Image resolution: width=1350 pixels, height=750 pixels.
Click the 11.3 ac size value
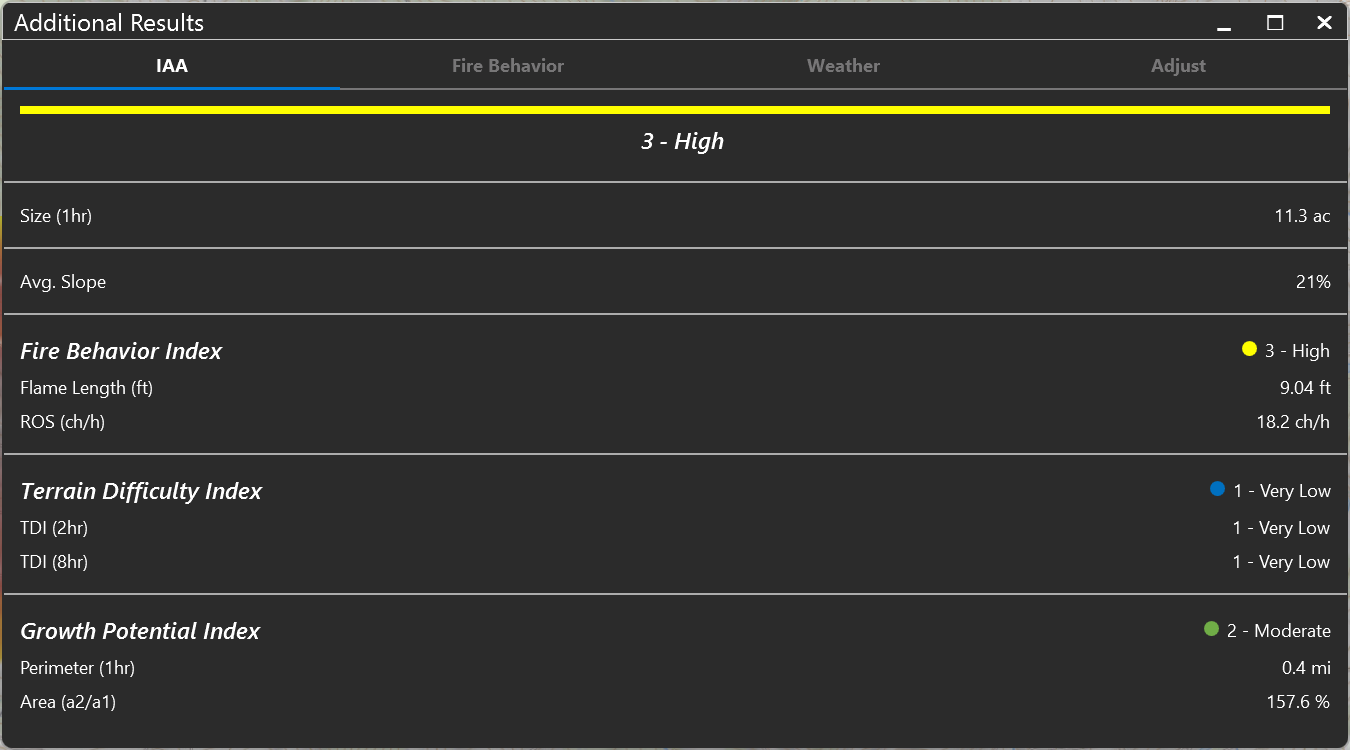(x=1302, y=216)
